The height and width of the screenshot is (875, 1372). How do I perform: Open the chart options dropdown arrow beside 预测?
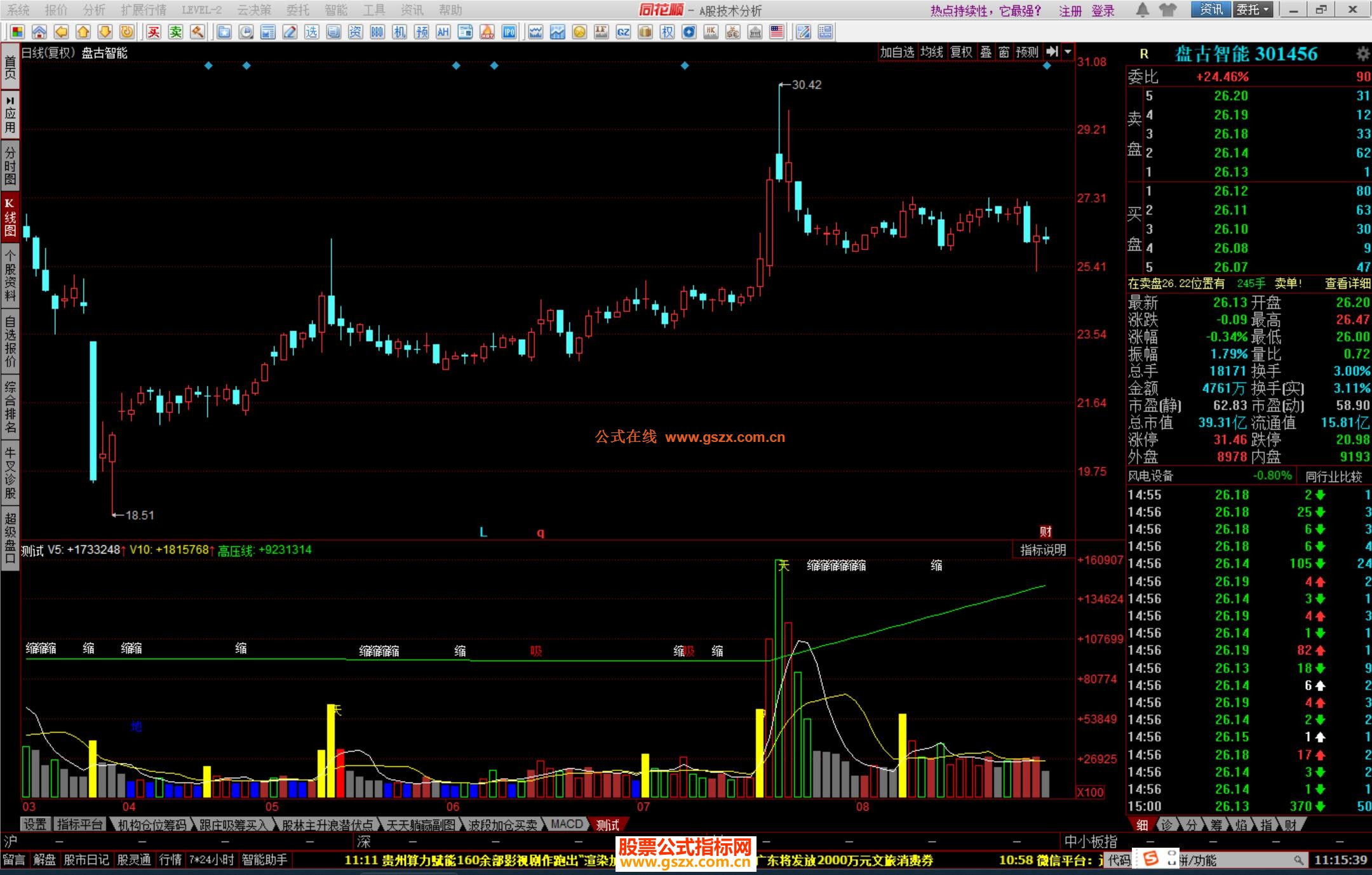[1068, 52]
